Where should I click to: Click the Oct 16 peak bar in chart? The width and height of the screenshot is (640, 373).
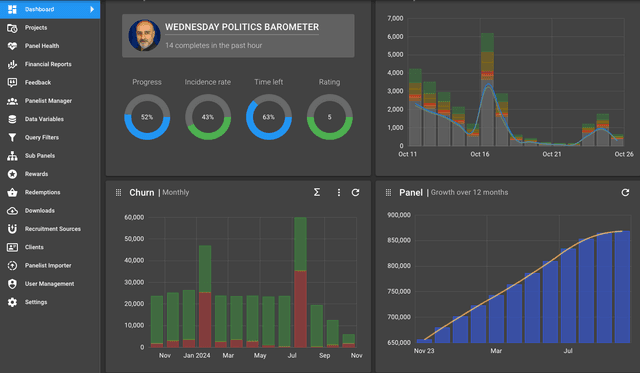click(x=487, y=89)
